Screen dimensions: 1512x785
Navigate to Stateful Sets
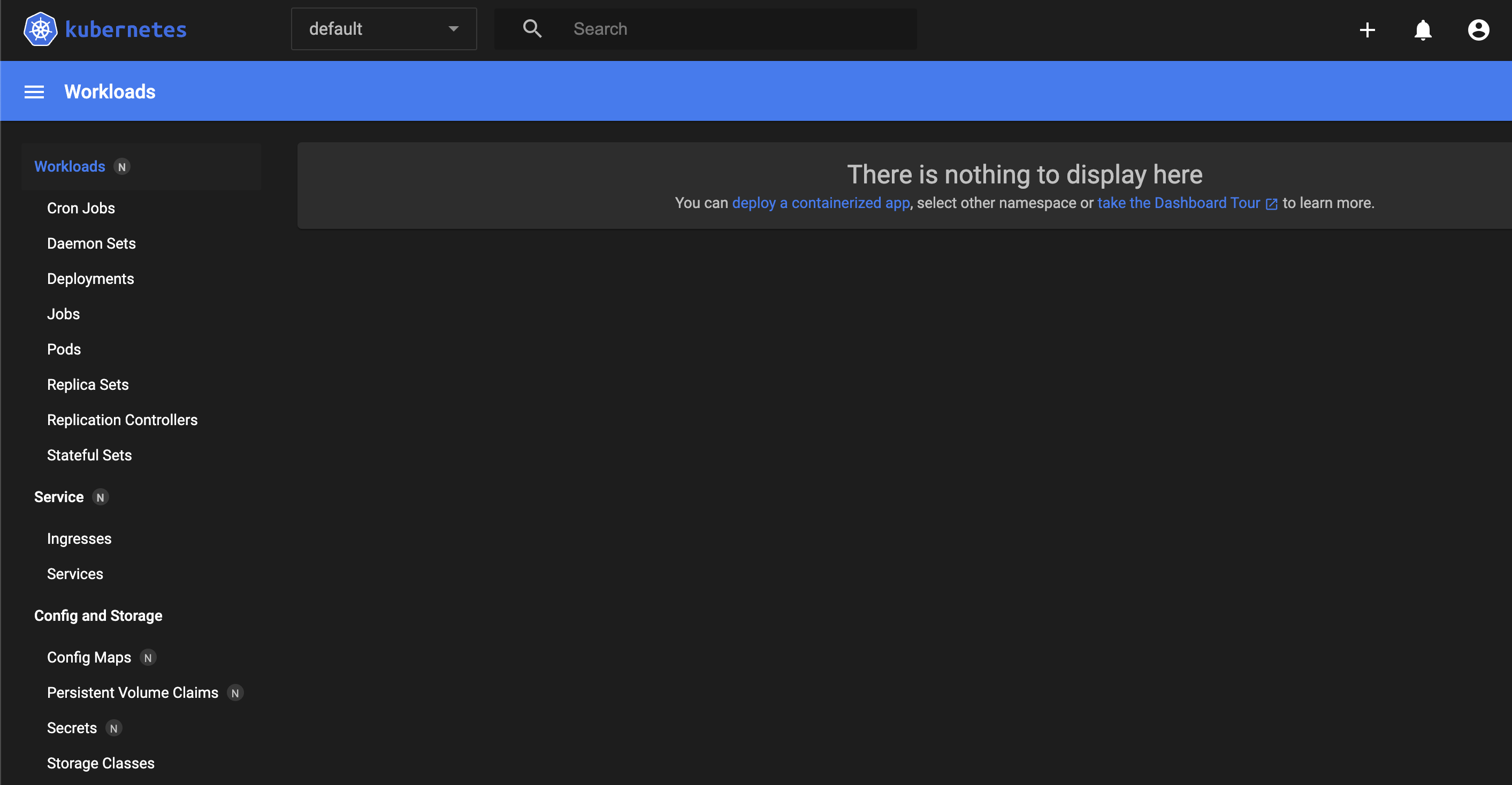pyautogui.click(x=89, y=455)
